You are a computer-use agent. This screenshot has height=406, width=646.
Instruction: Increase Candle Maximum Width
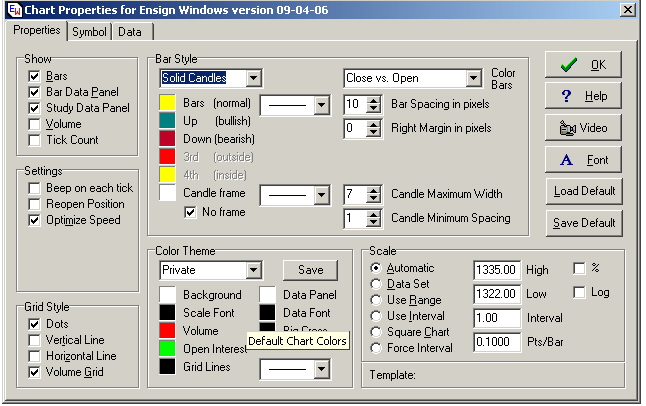tap(373, 190)
